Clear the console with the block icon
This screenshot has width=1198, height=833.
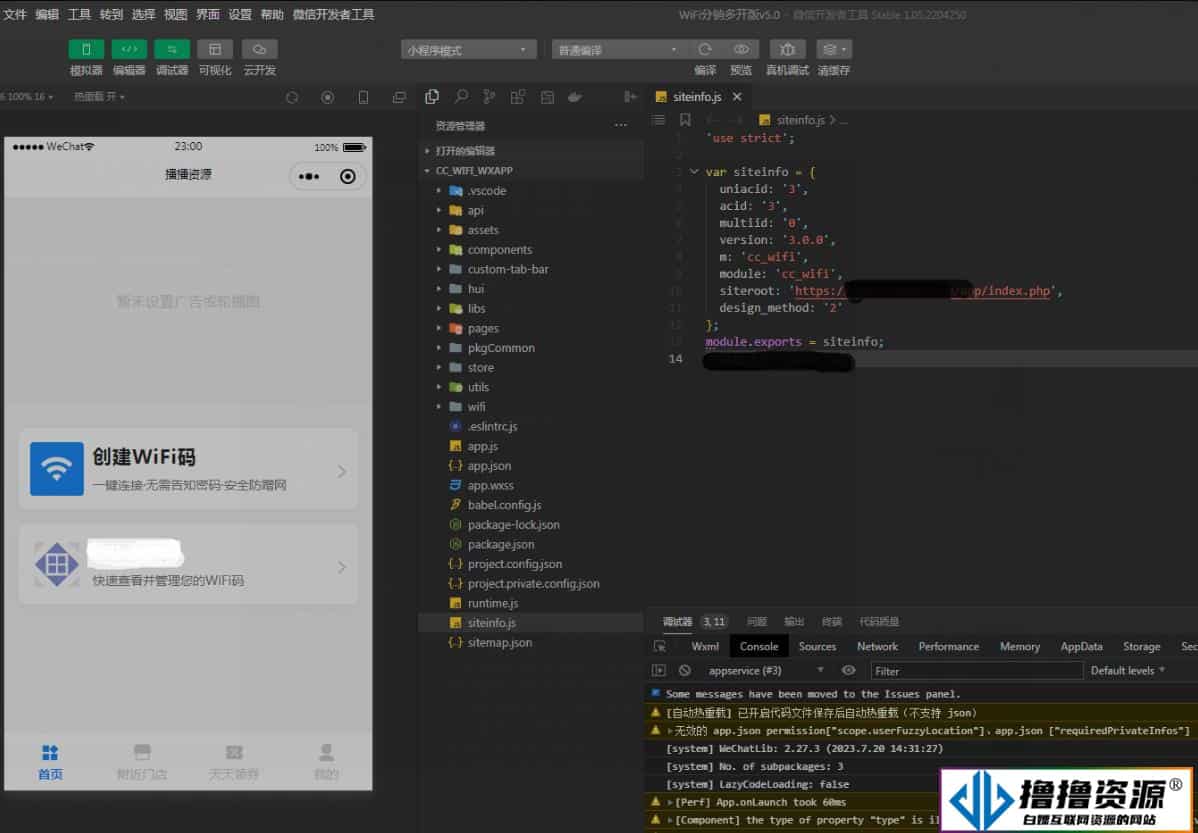coord(685,670)
